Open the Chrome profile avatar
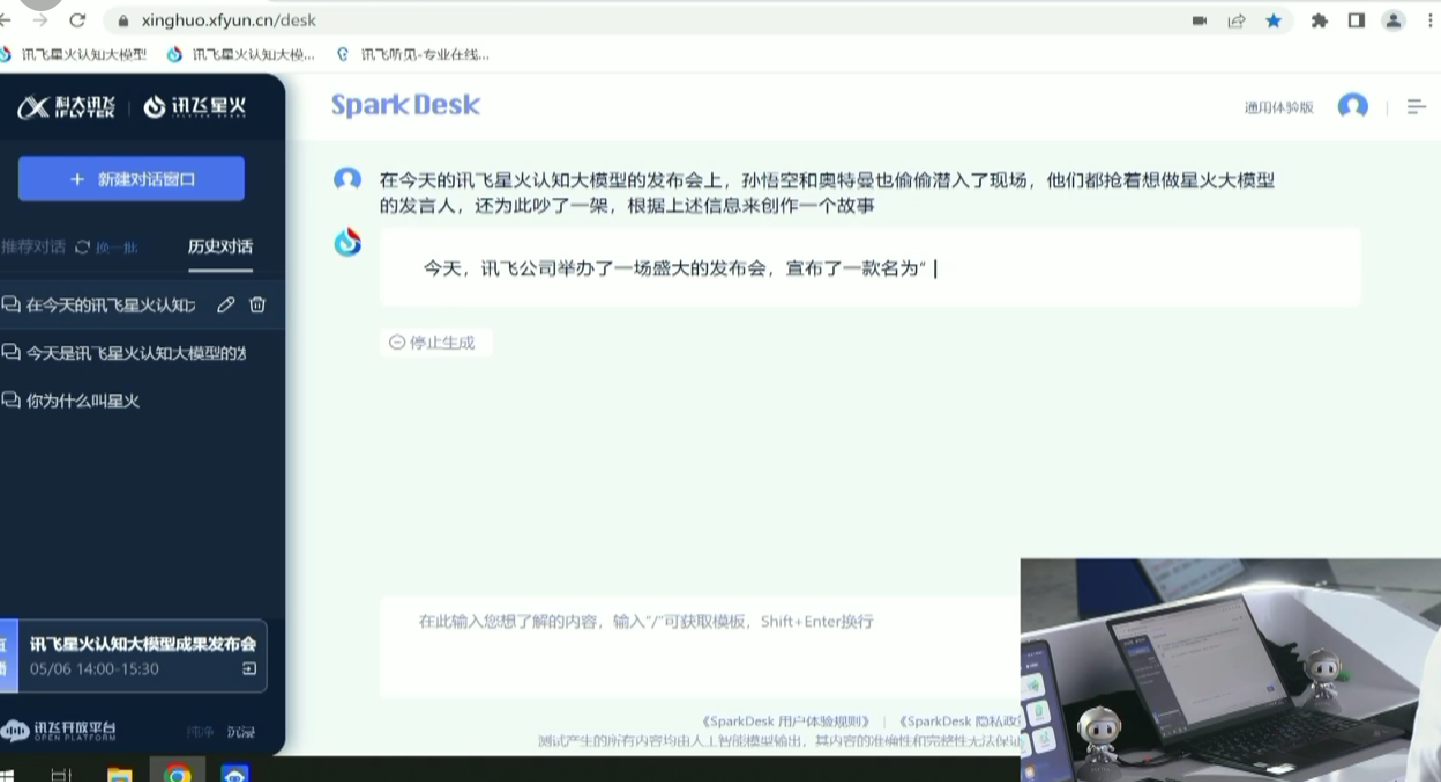1441x782 pixels. pyautogui.click(x=1393, y=20)
